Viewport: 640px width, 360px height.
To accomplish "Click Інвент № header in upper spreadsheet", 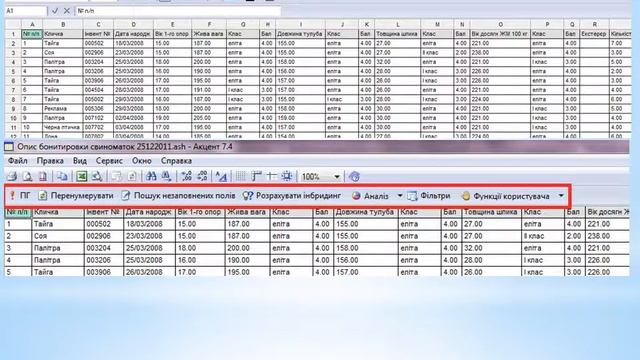I will tap(98, 34).
